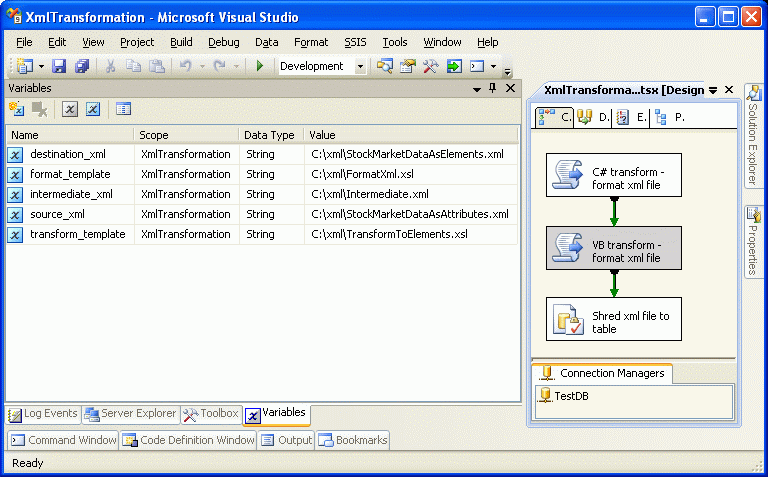The width and height of the screenshot is (768, 477).
Task: Click the green arrow window toolbar icon
Action: point(454,66)
